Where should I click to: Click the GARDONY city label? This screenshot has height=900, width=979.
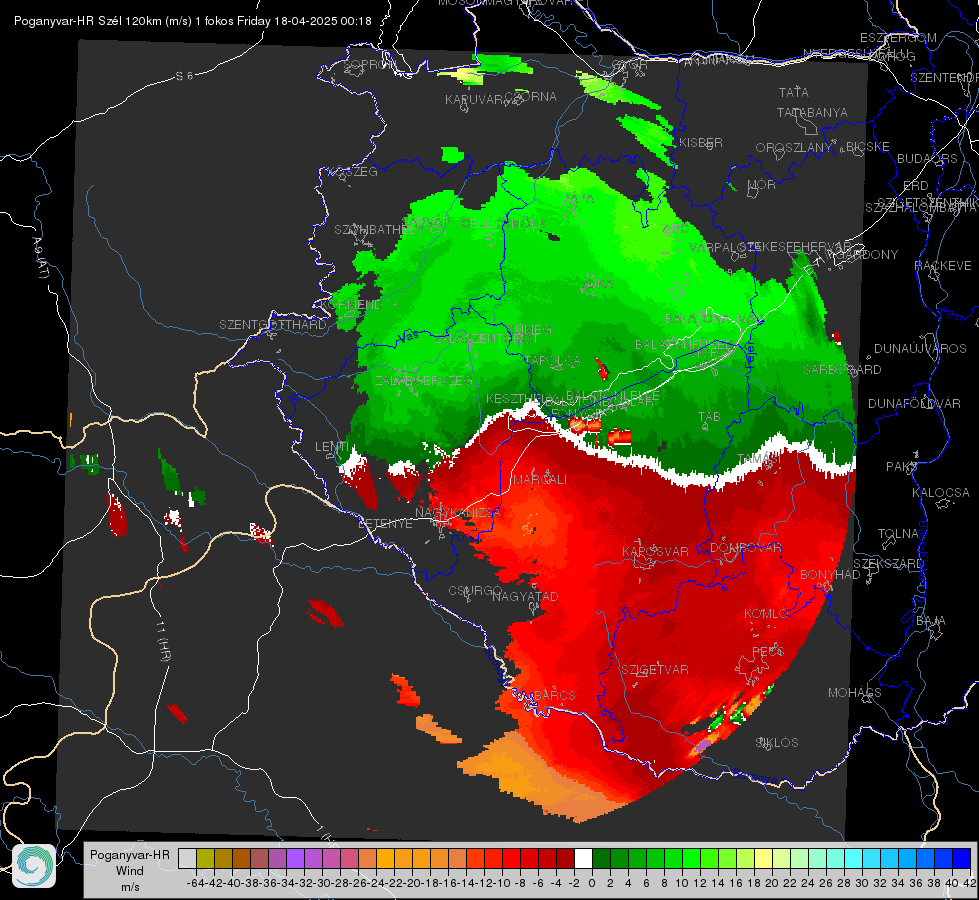[867, 255]
